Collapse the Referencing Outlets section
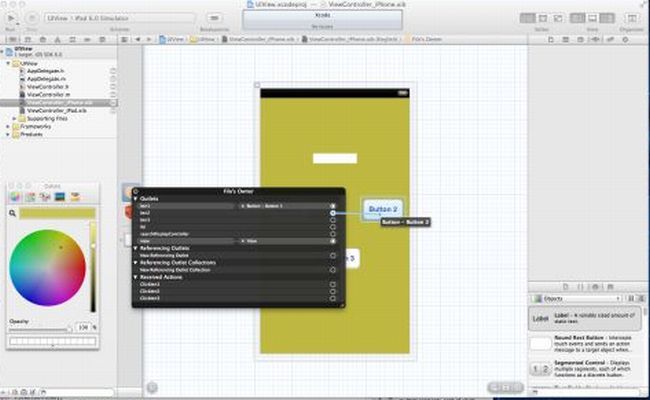The height and width of the screenshot is (400, 650). (x=136, y=248)
